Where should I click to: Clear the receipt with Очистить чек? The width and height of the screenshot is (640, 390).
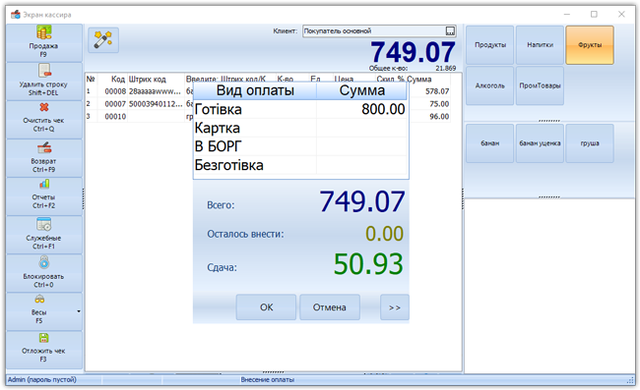44,119
